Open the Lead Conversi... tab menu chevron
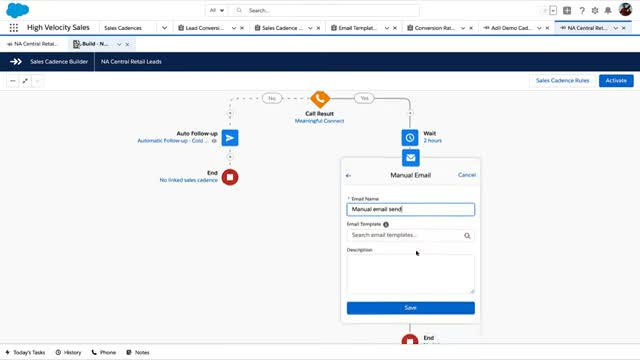 (x=233, y=28)
